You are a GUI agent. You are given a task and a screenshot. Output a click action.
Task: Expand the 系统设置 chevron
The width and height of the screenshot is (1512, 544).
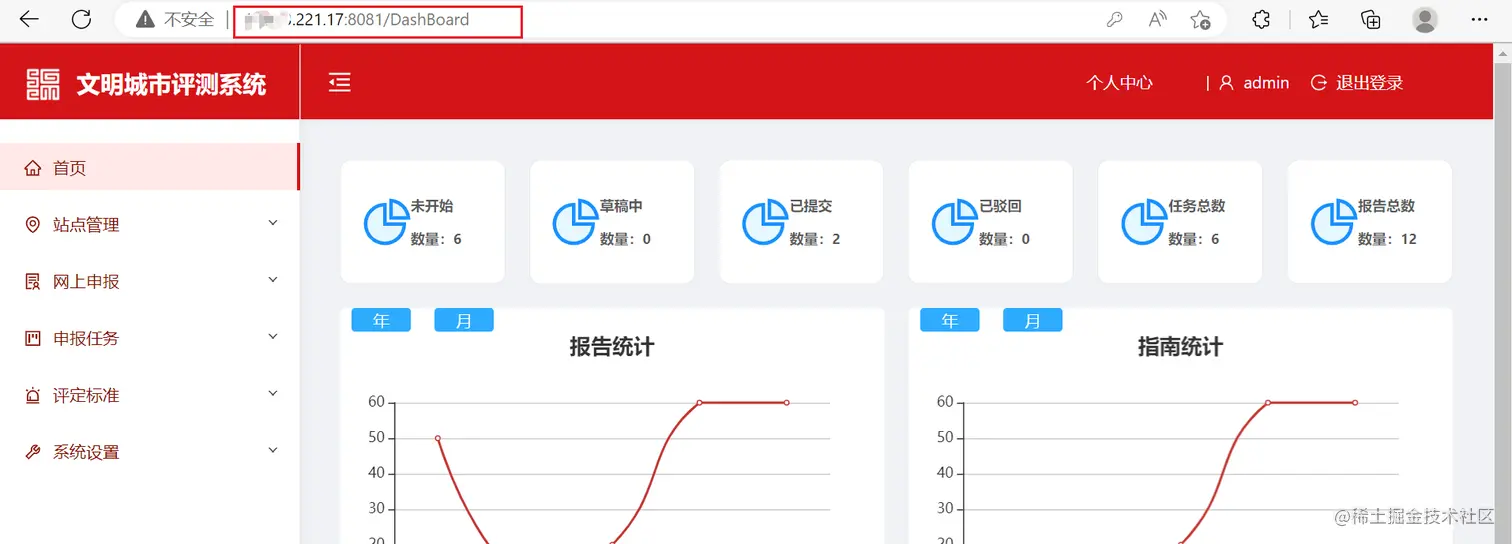coord(273,451)
